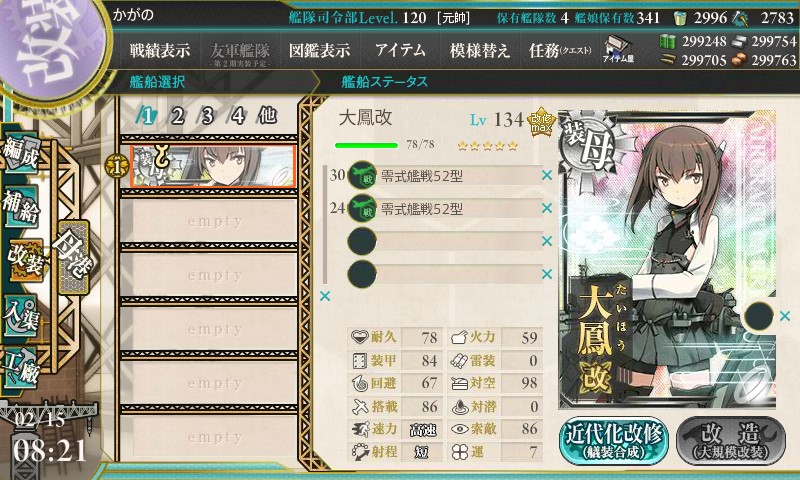This screenshot has width=800, height=480.
Task: Return to 母港 home port button
Action: click(x=74, y=257)
